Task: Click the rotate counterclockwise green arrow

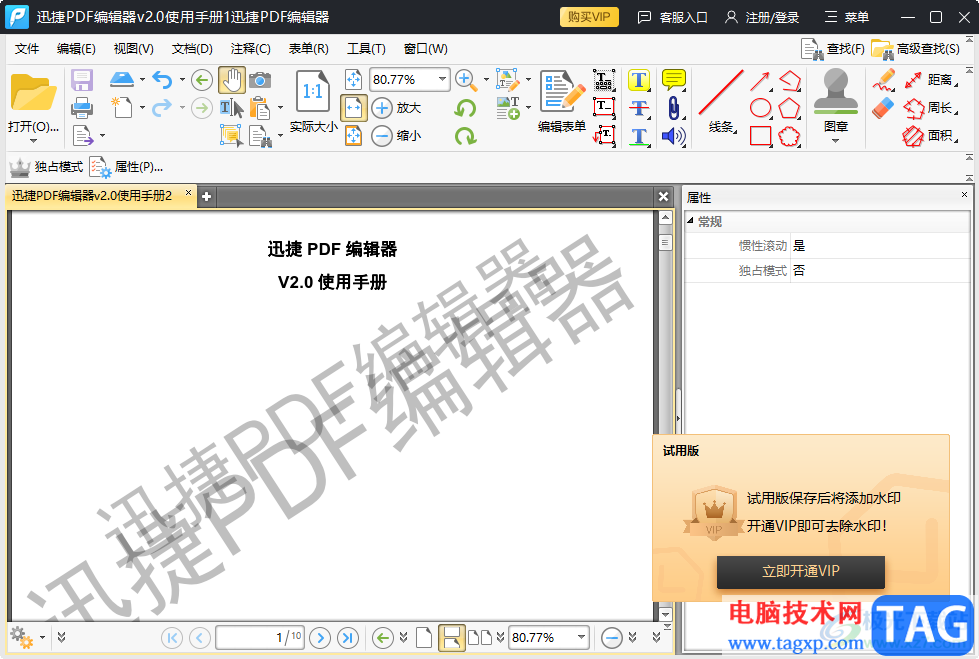Action: (465, 108)
